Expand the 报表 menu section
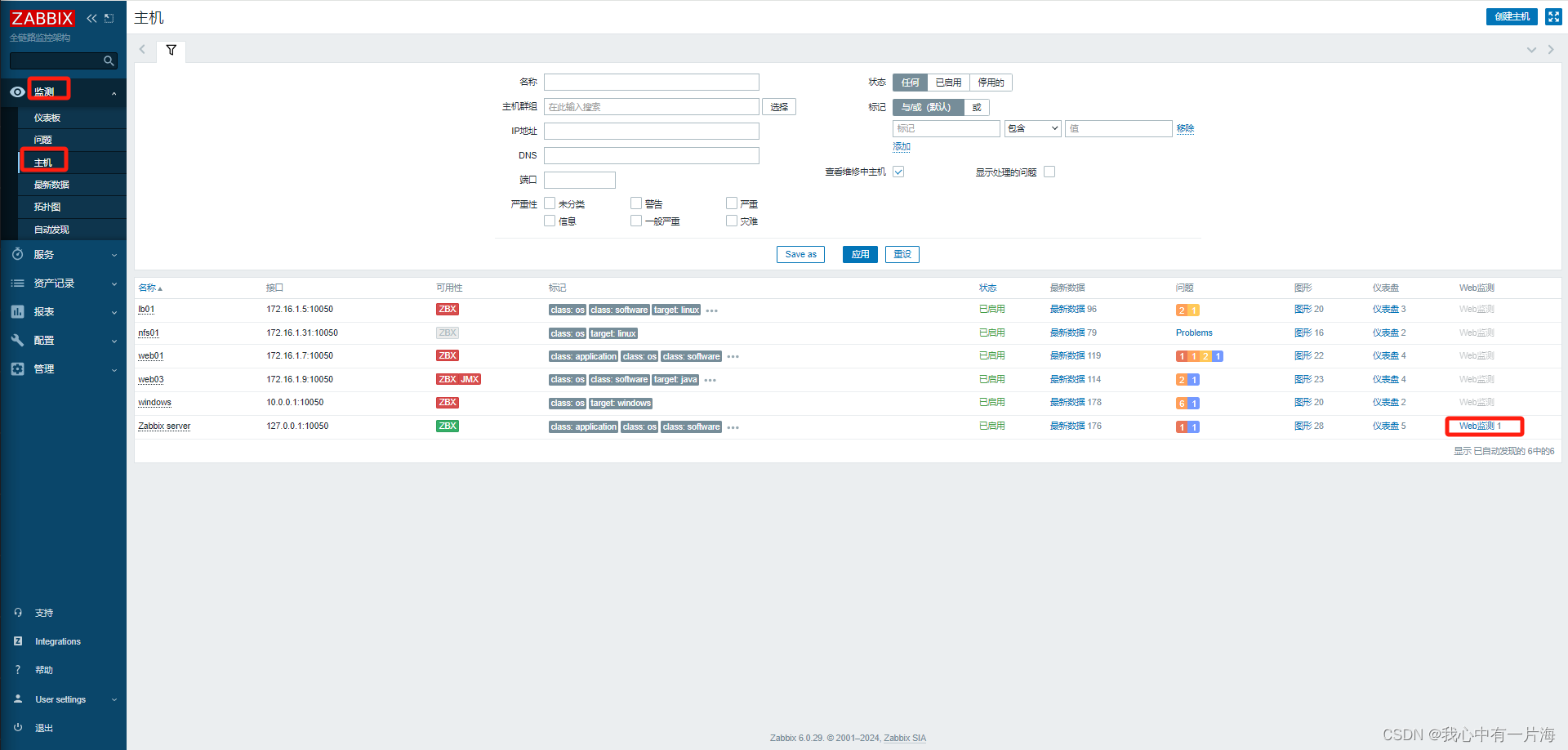 tap(114, 312)
